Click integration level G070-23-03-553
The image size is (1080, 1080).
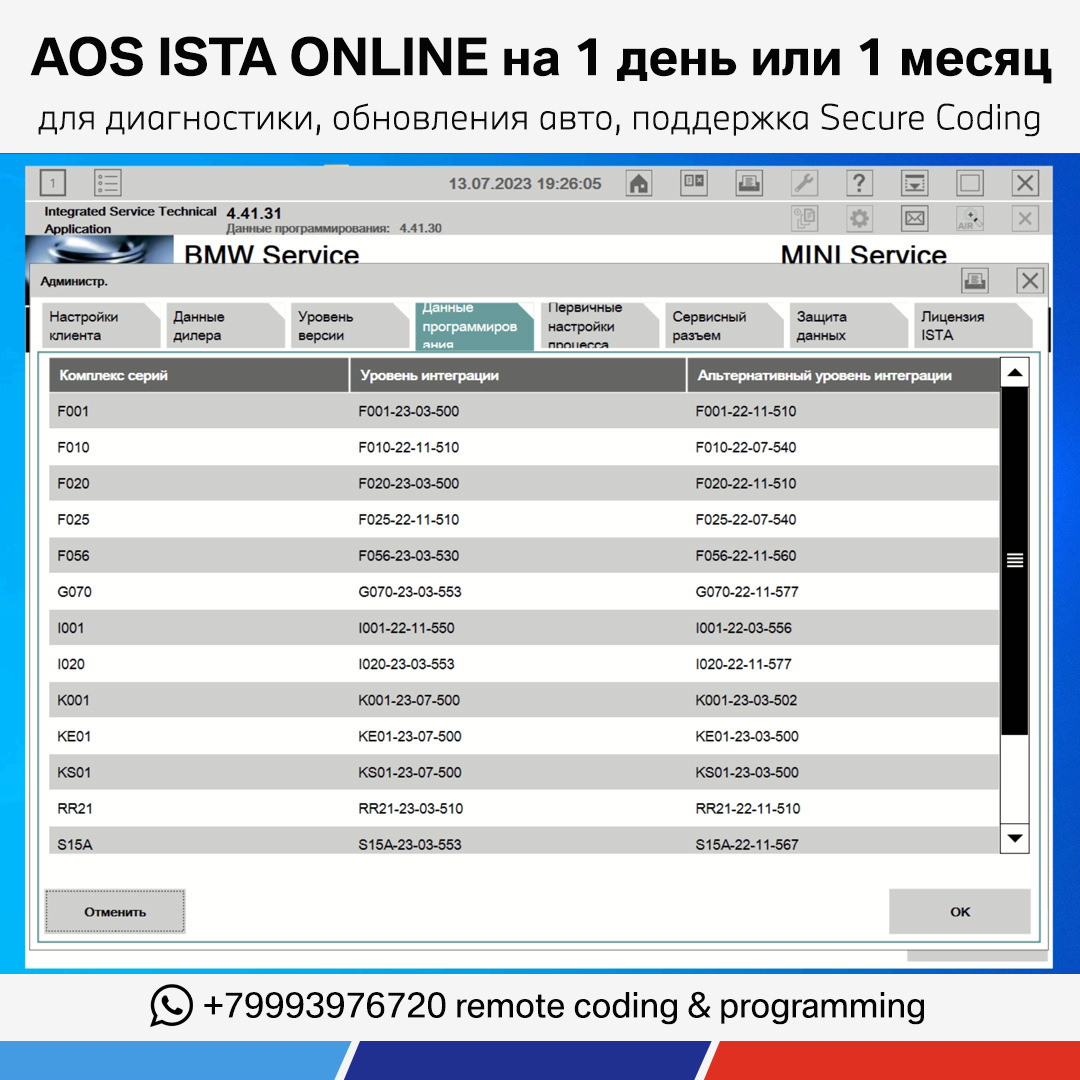410,592
